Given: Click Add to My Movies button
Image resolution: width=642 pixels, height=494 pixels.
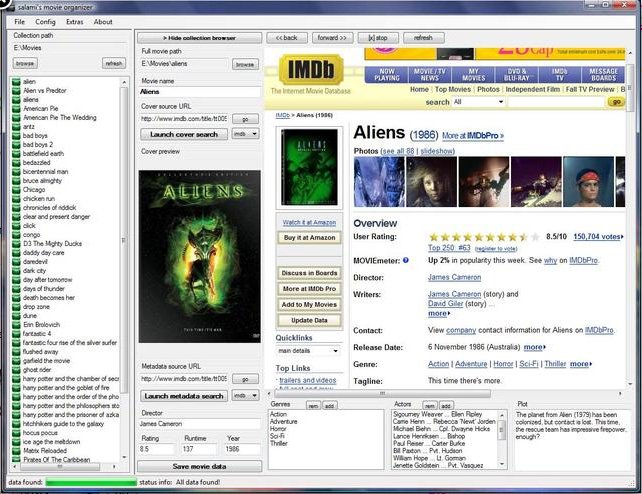Looking at the screenshot, I should pos(310,305).
